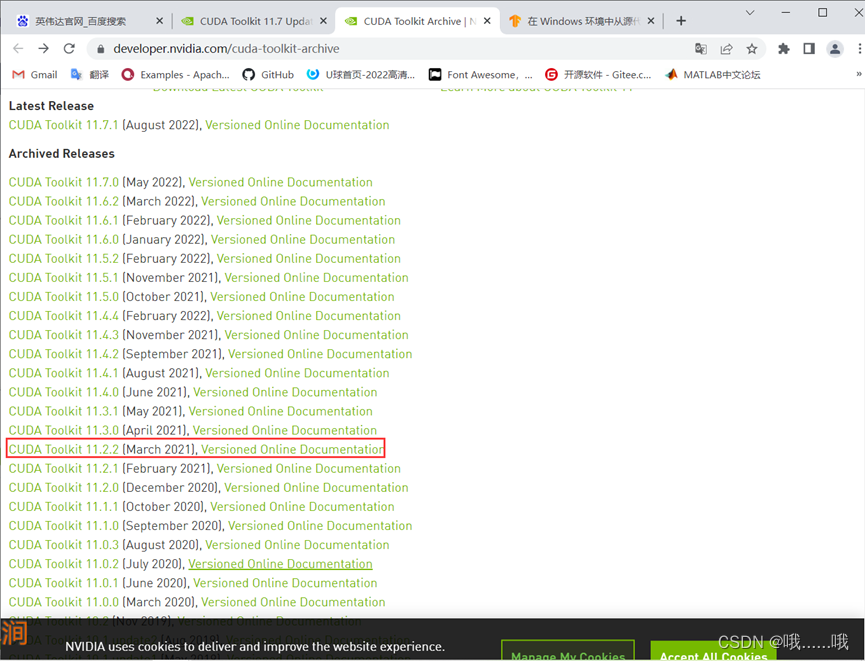865x661 pixels.
Task: Open Chrome three-dot menu
Action: click(x=859, y=49)
